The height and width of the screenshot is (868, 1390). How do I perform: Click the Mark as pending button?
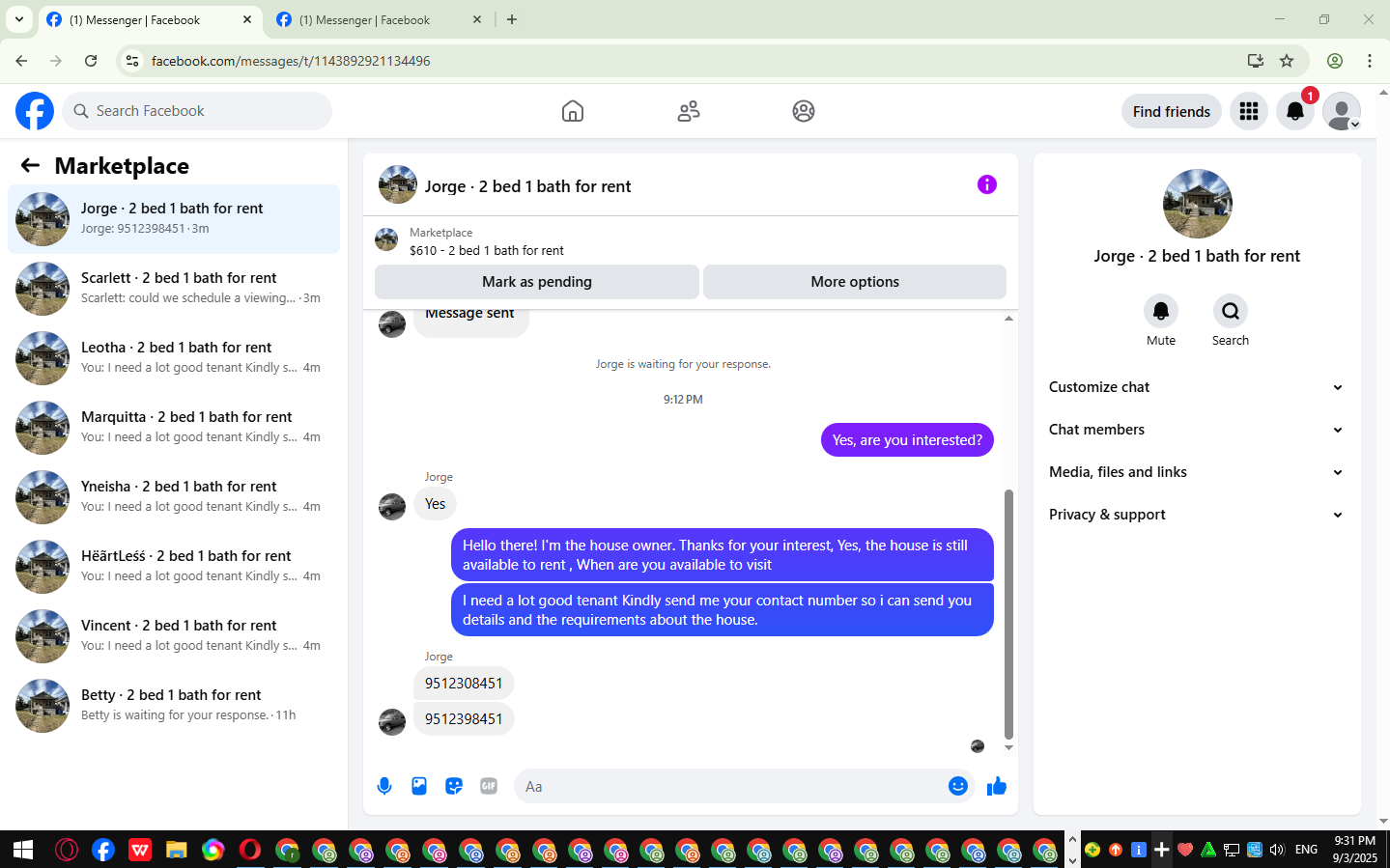pyautogui.click(x=537, y=282)
